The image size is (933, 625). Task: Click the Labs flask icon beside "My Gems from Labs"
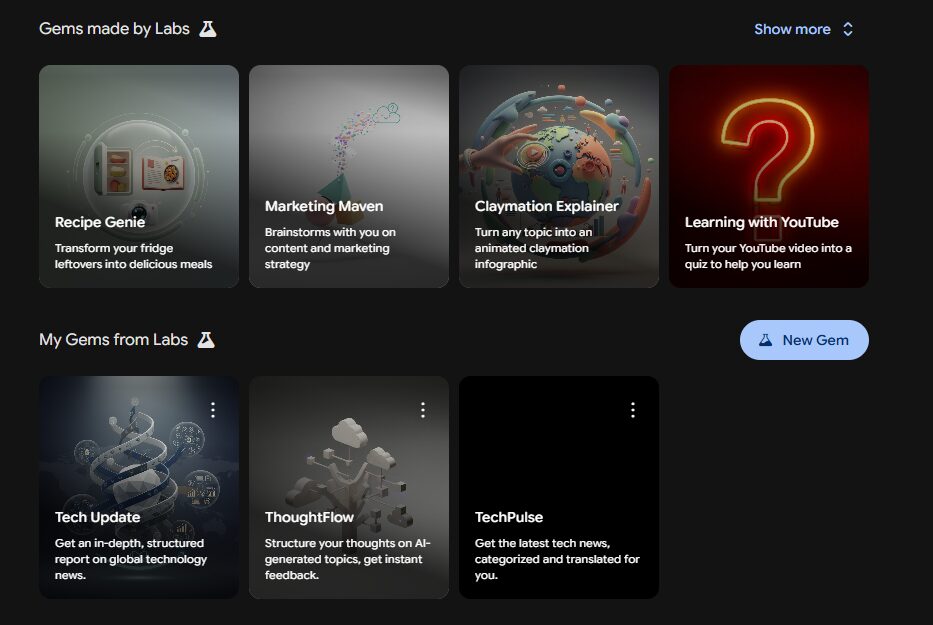coord(208,339)
